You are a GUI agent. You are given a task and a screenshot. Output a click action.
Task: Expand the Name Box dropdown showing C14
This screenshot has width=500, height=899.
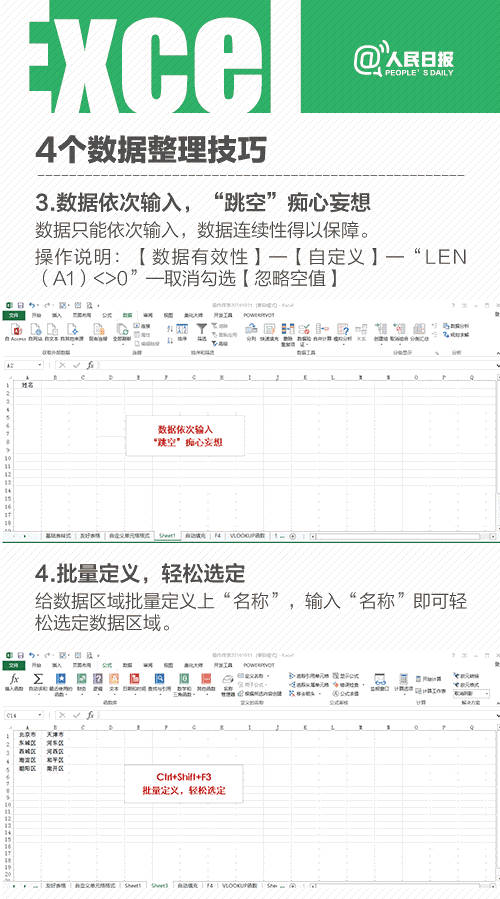coord(40,715)
